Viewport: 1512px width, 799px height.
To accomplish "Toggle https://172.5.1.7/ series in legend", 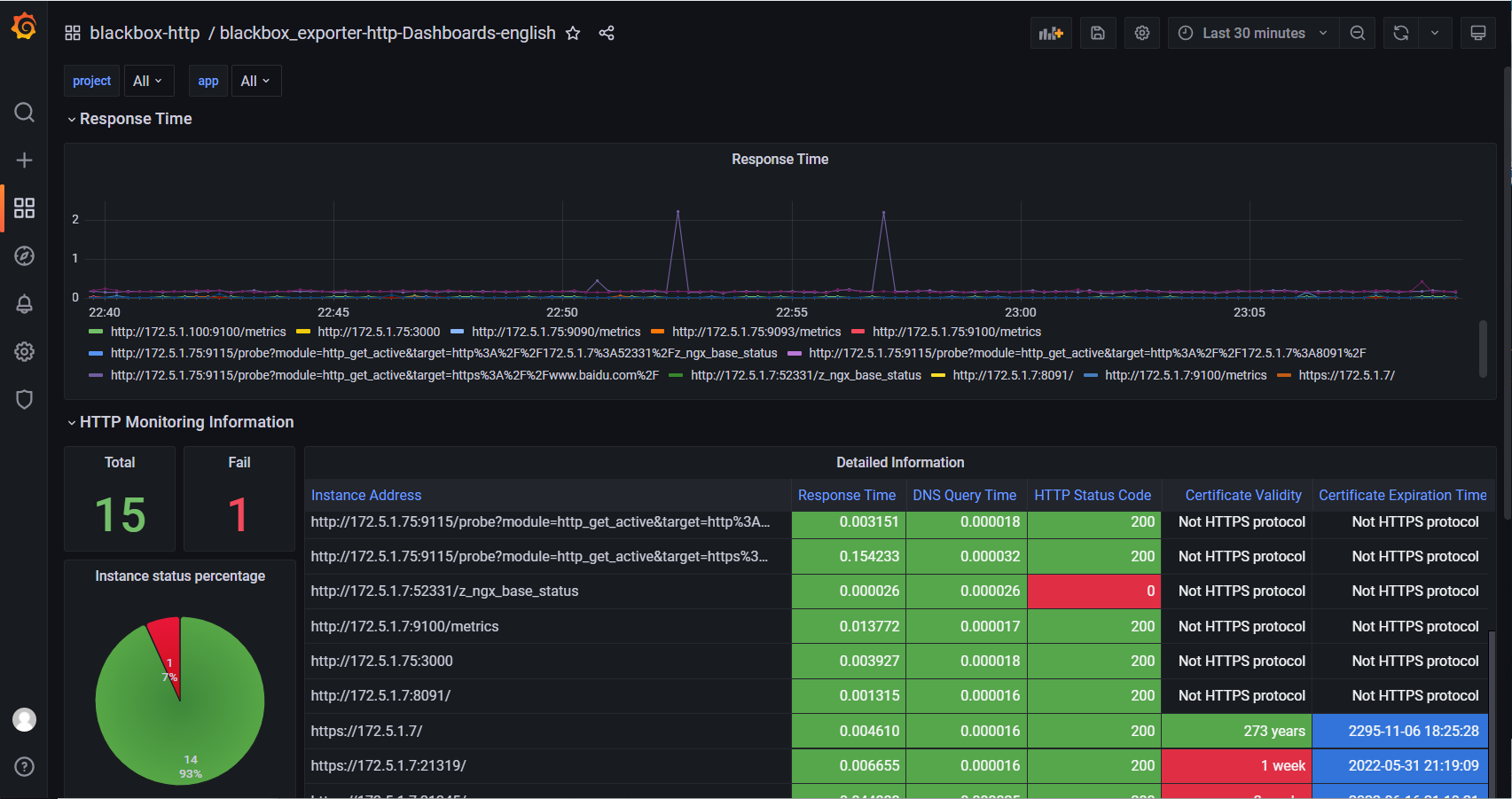I will tap(1345, 375).
